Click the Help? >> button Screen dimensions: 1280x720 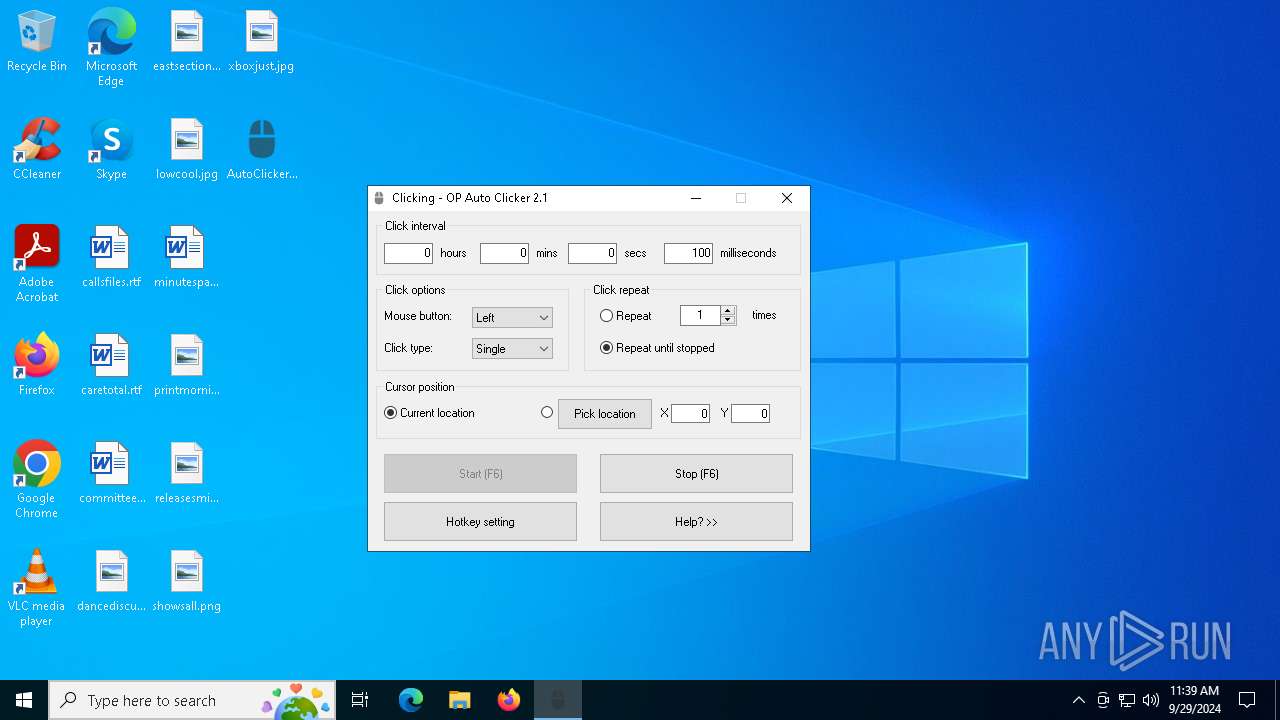[696, 522]
